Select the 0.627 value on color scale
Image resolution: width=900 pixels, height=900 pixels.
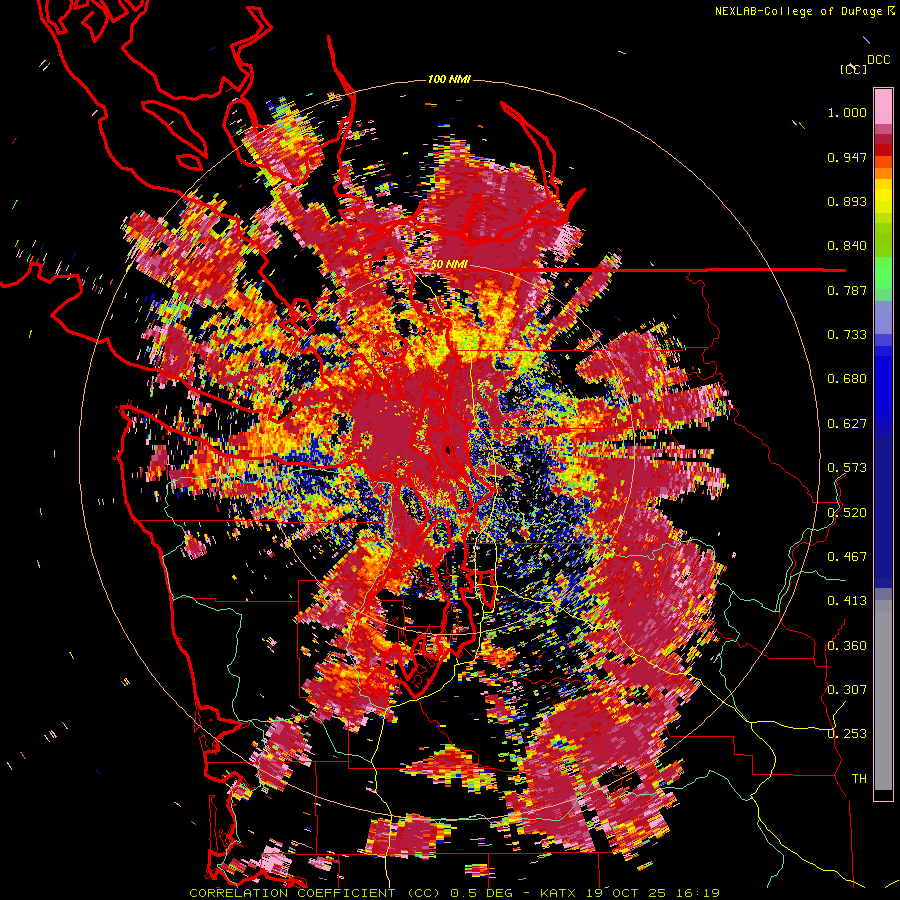click(x=847, y=424)
